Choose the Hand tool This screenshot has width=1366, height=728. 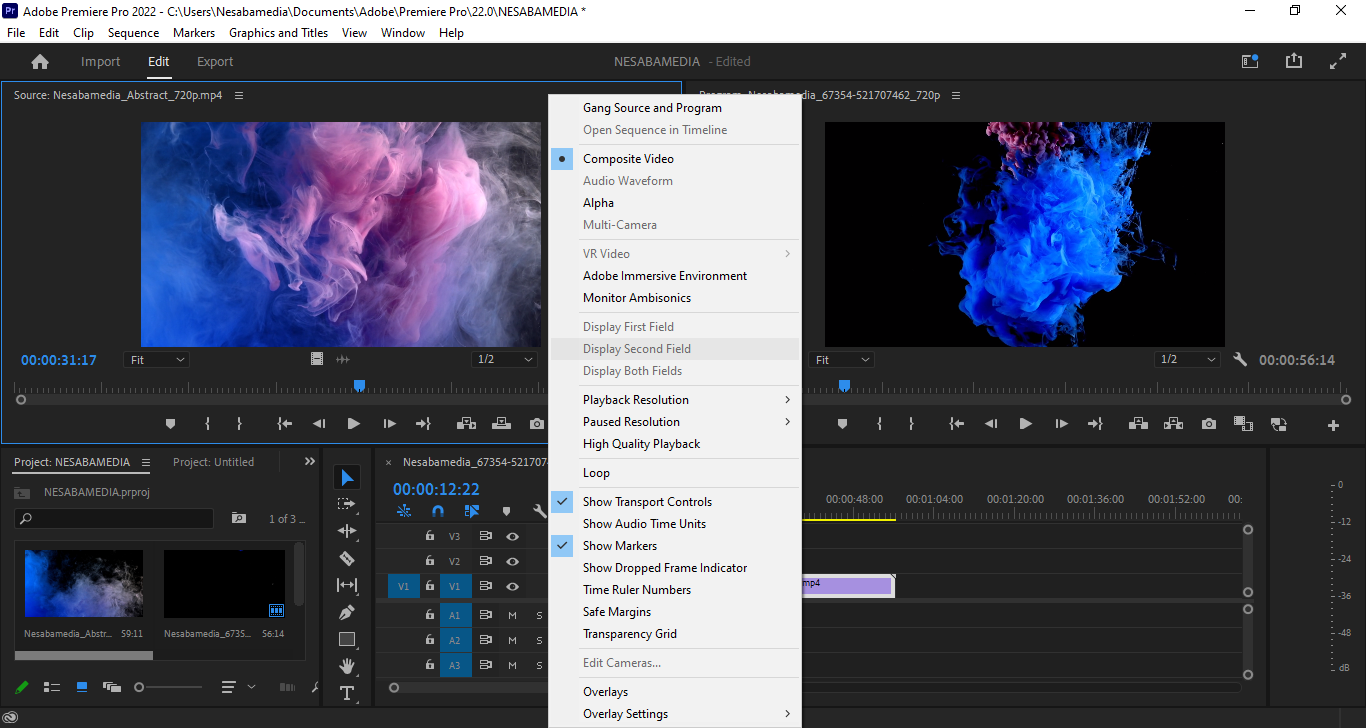347,666
